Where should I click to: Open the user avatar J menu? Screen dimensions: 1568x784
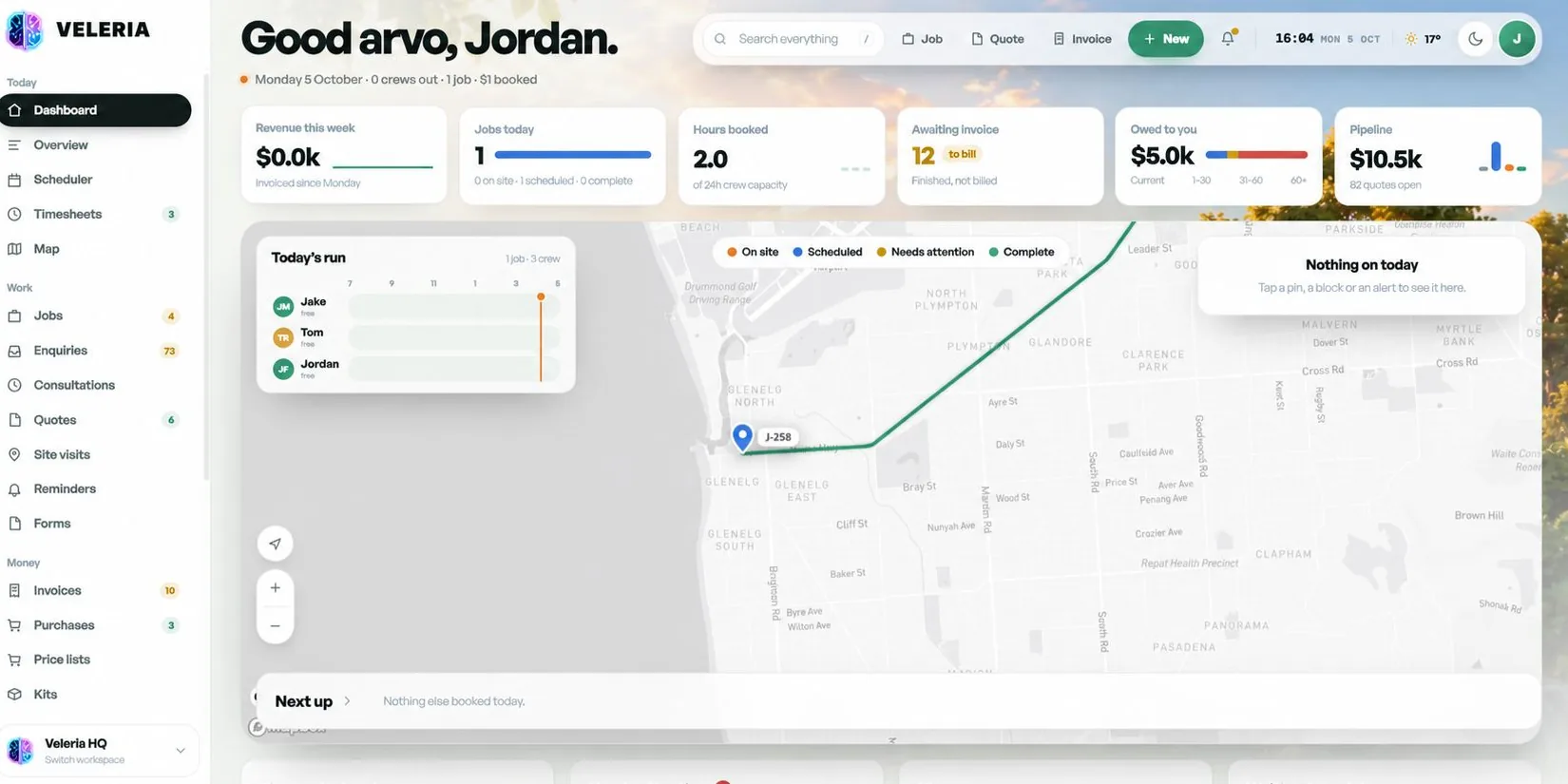[1517, 39]
